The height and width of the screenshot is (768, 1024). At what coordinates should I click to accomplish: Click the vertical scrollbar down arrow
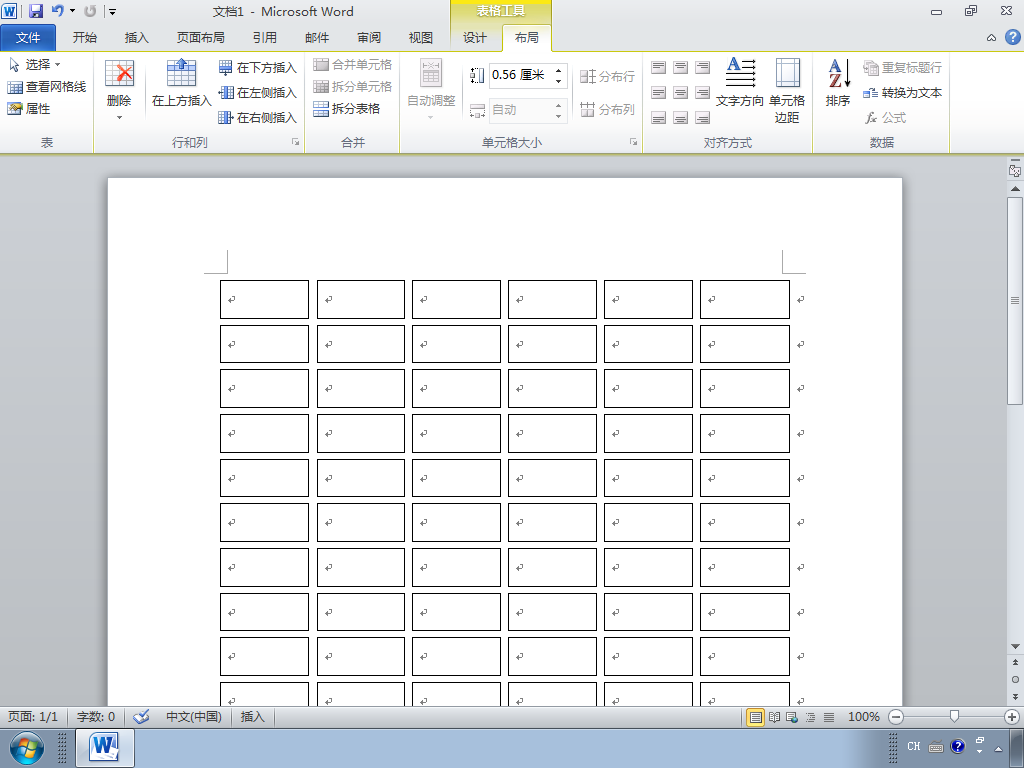[x=1015, y=647]
